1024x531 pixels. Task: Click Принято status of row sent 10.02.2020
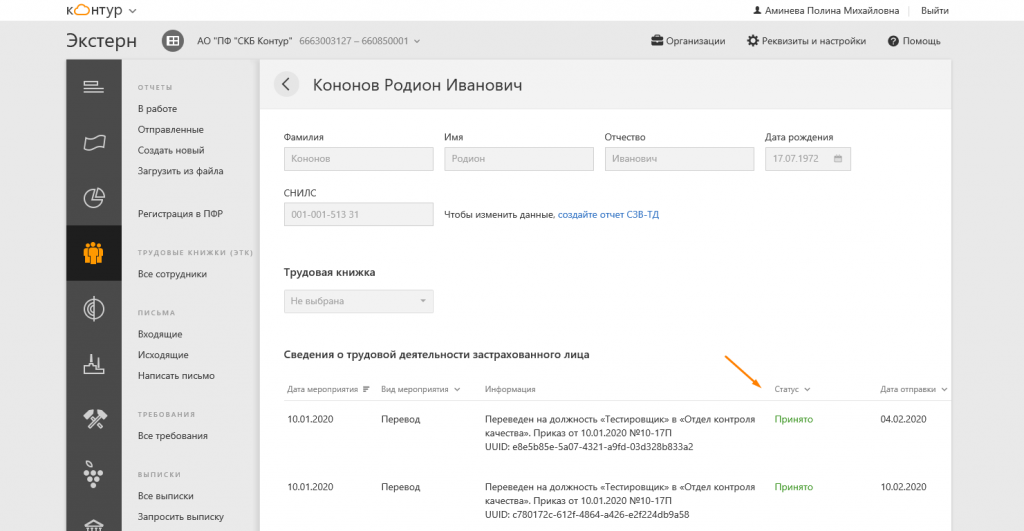click(793, 487)
